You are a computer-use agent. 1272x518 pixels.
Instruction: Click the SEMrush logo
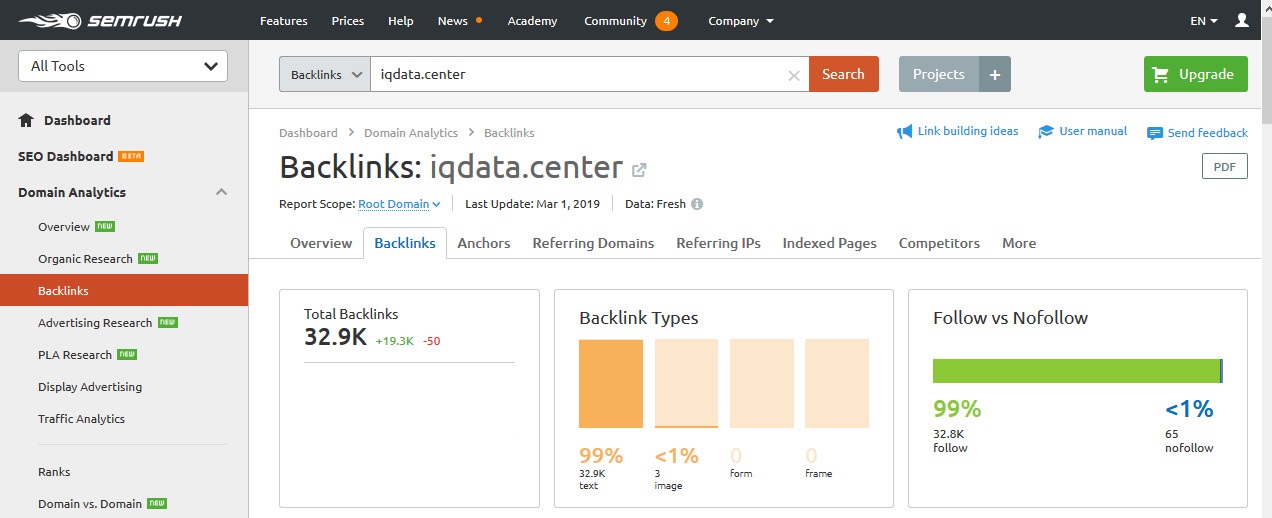click(98, 20)
